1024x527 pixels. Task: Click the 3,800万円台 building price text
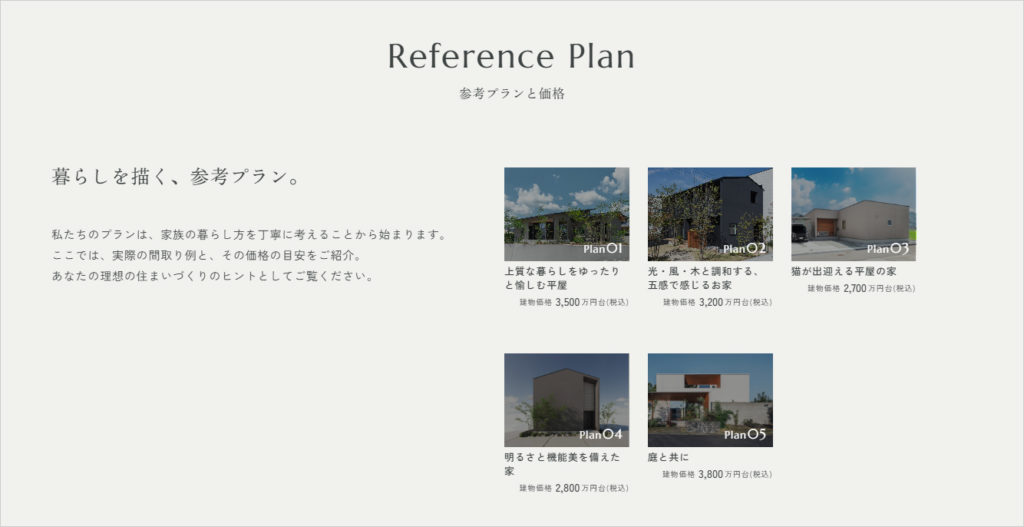[717, 474]
